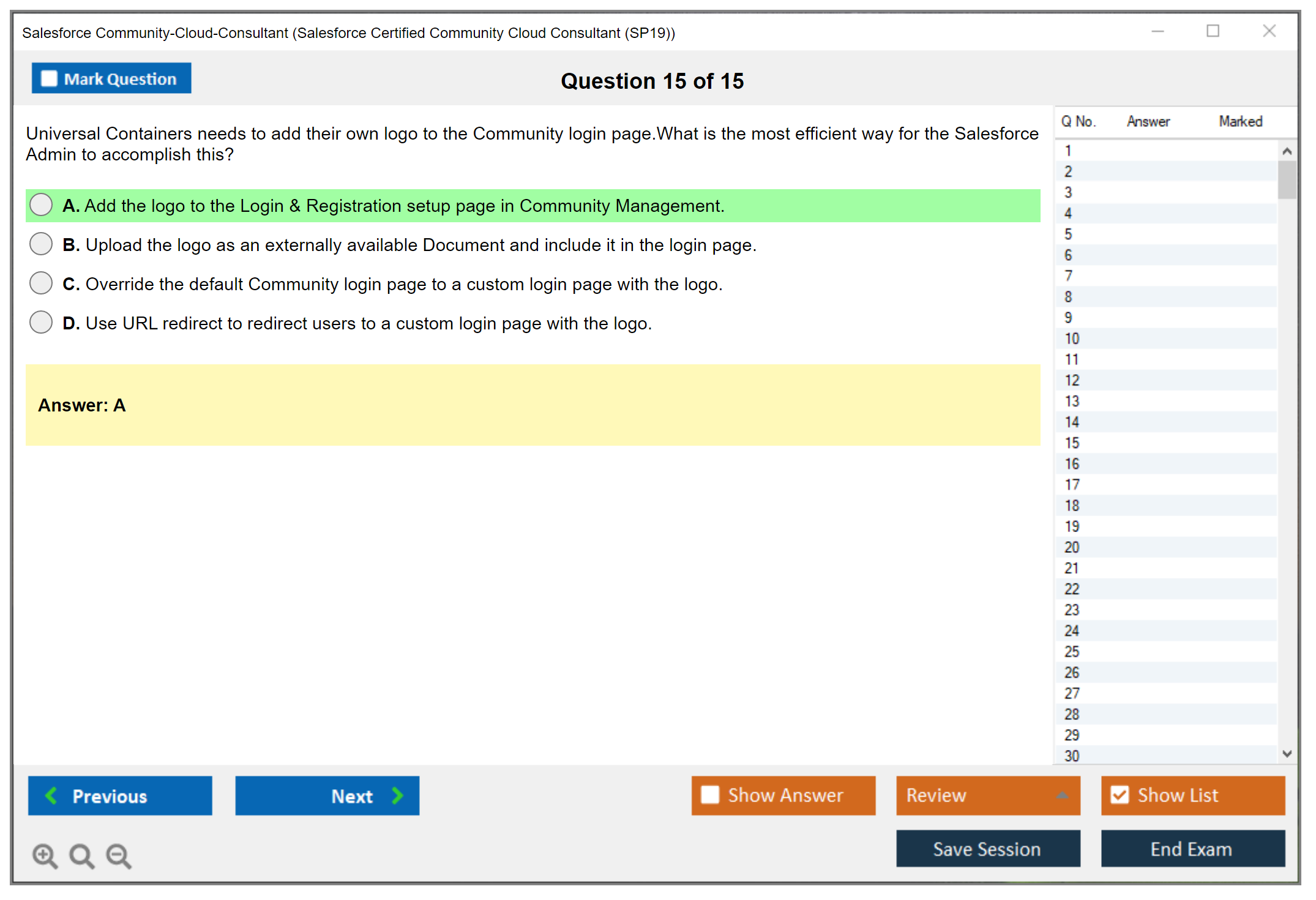Uncheck the Show List checkbox
Image resolution: width=1316 pixels, height=900 pixels.
coord(1120,795)
